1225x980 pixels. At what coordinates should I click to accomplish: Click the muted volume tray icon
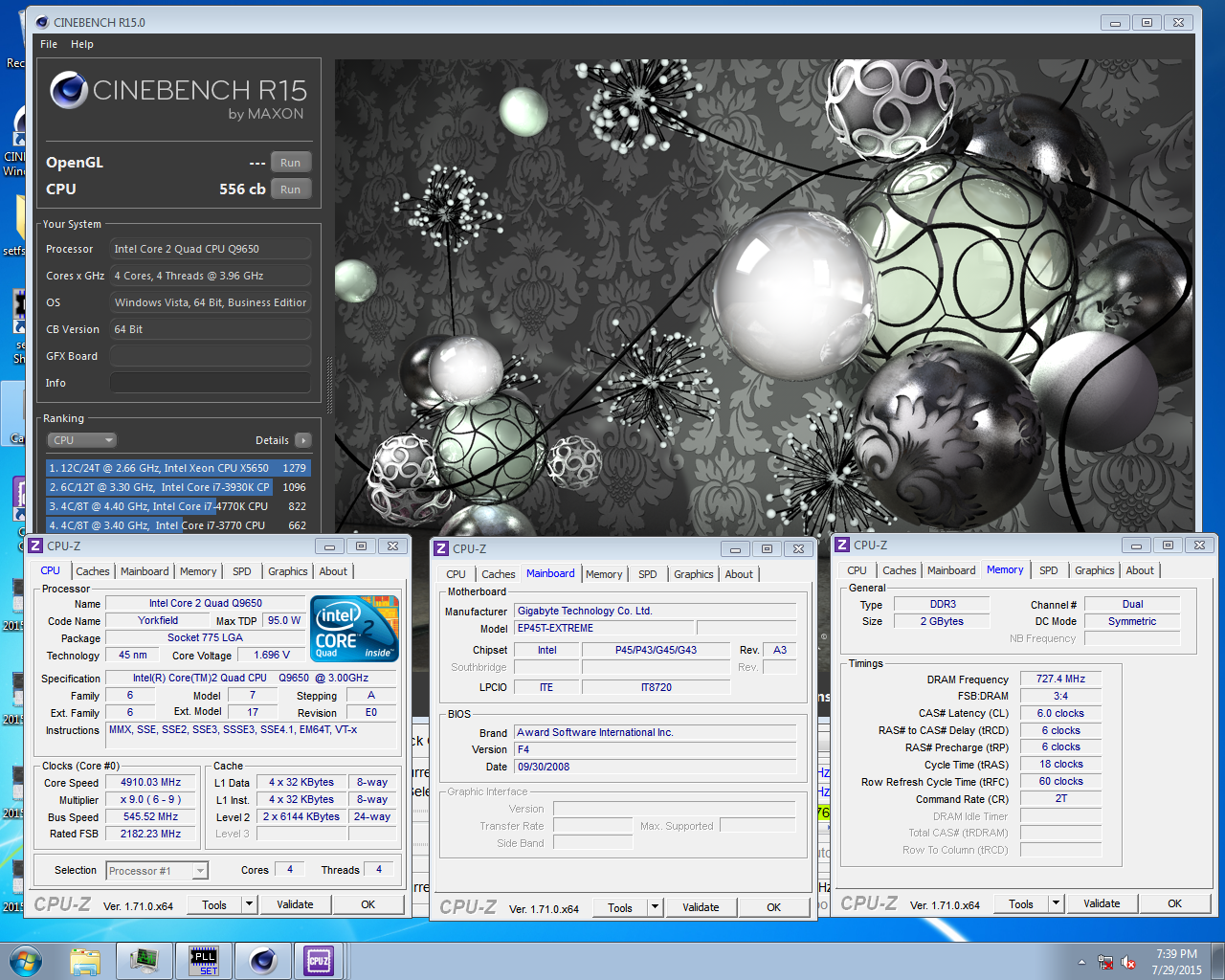point(1128,962)
